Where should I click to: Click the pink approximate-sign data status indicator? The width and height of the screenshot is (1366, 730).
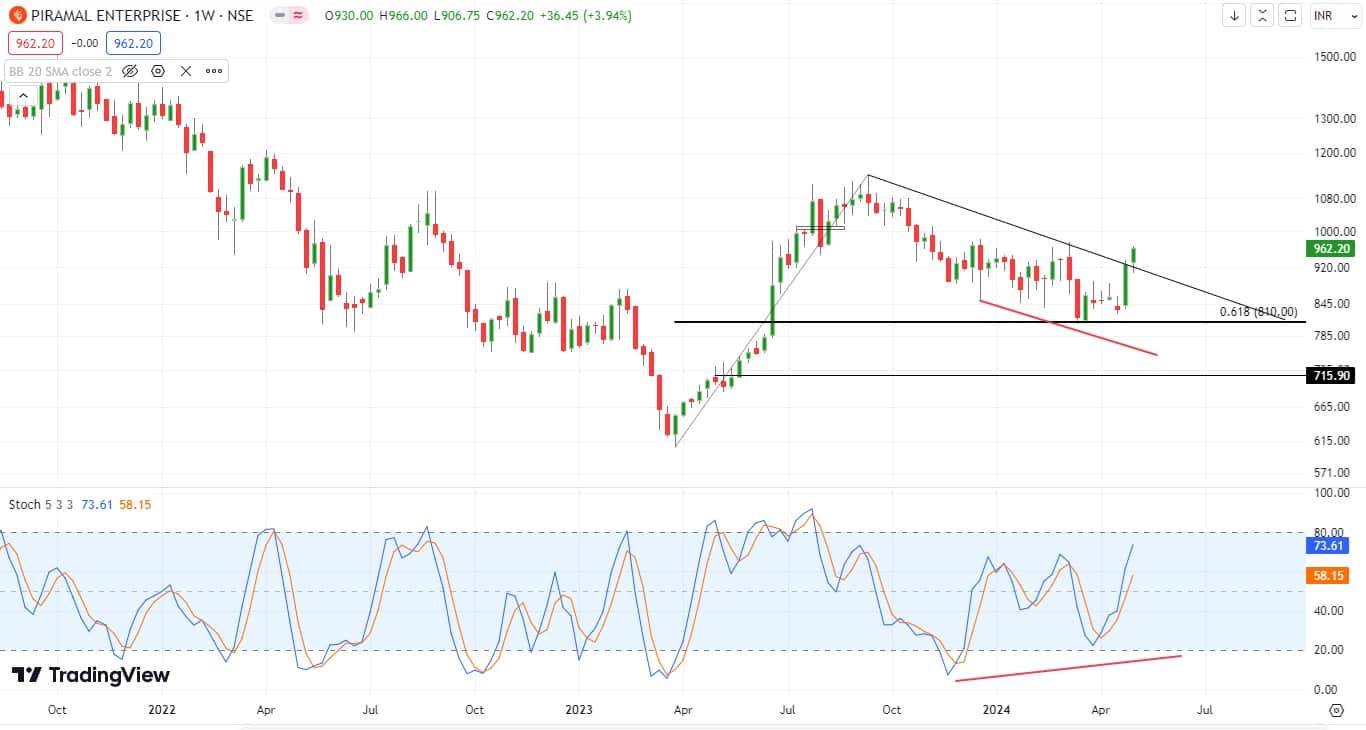tap(299, 16)
